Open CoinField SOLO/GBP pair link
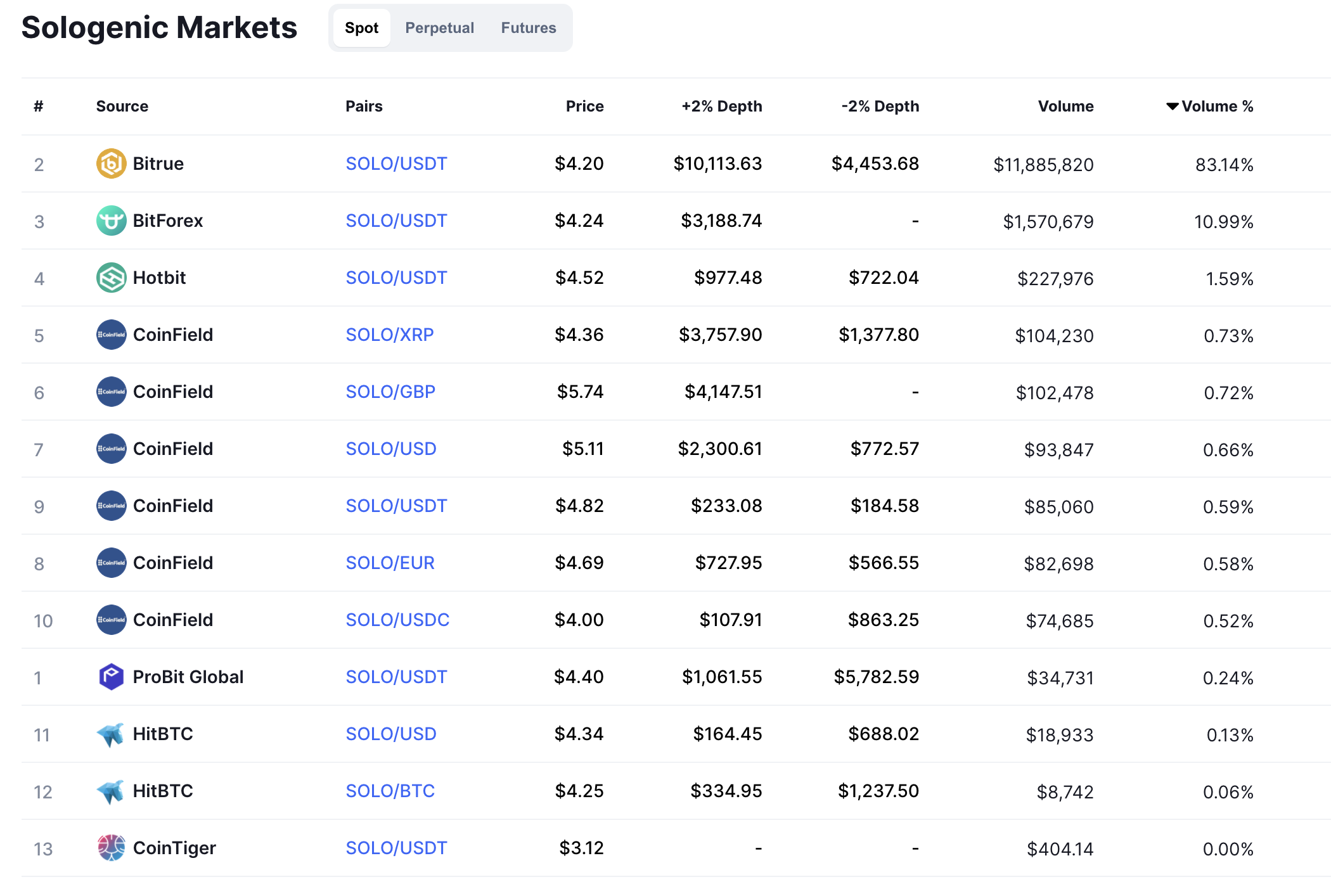The image size is (1331, 896). (390, 392)
